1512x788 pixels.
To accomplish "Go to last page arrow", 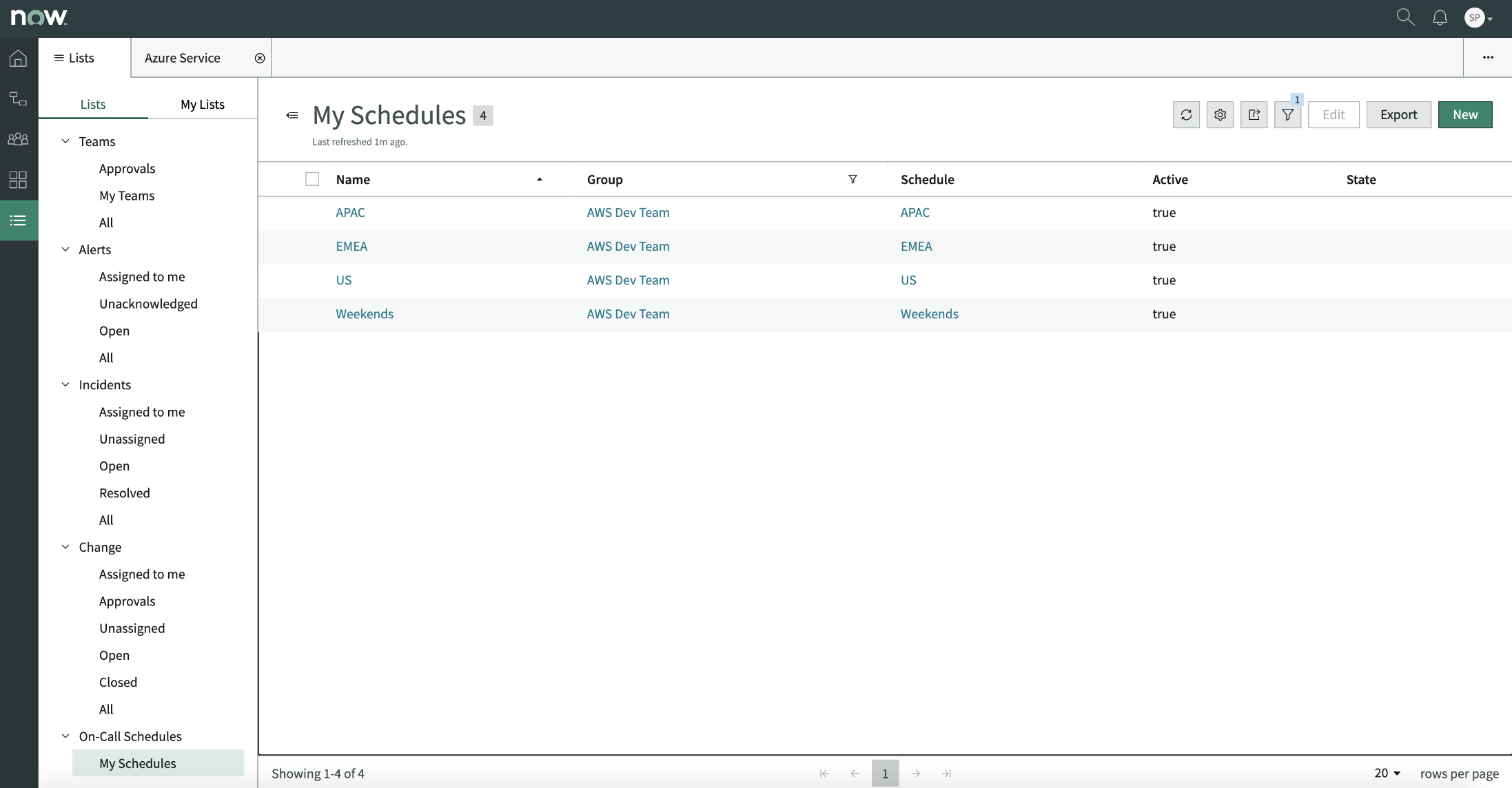I will 947,774.
